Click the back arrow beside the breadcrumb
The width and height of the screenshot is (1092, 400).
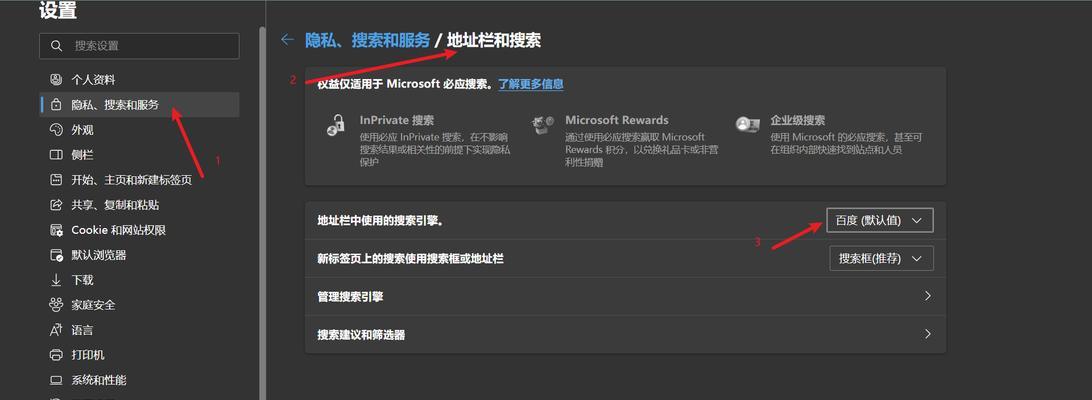click(x=287, y=40)
